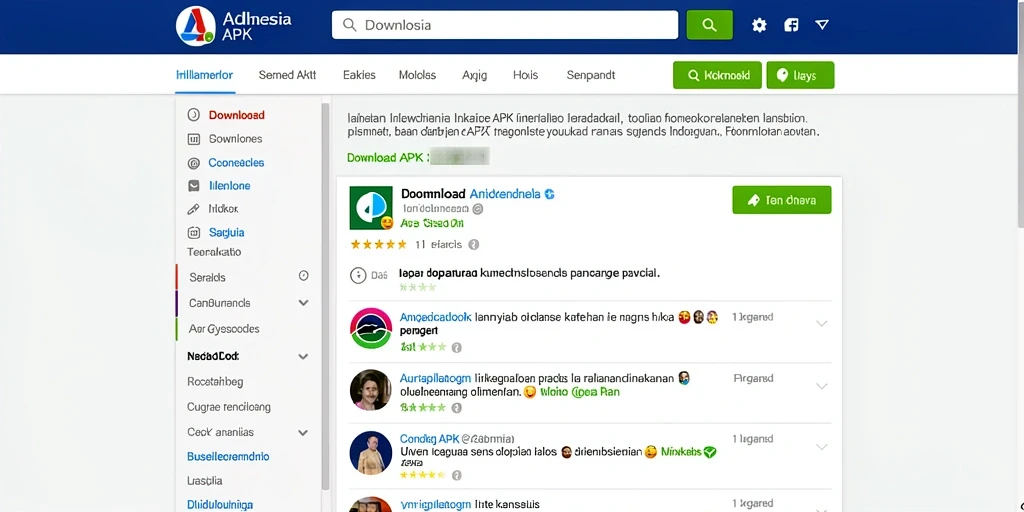
Task: Expand the Aurtapllatogm review chevron
Action: [822, 386]
